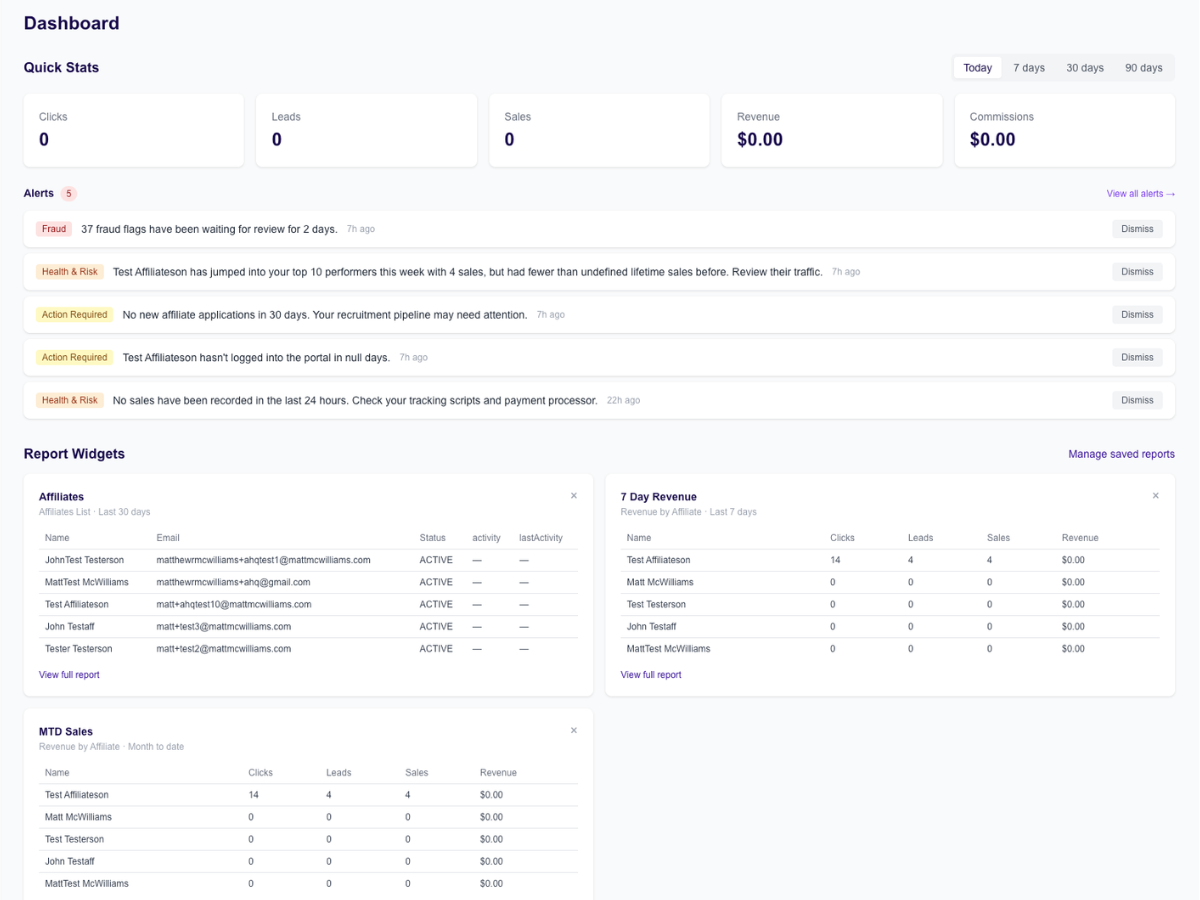This screenshot has width=1200, height=900.
Task: Close the Affiliates report widget
Action: tap(574, 496)
